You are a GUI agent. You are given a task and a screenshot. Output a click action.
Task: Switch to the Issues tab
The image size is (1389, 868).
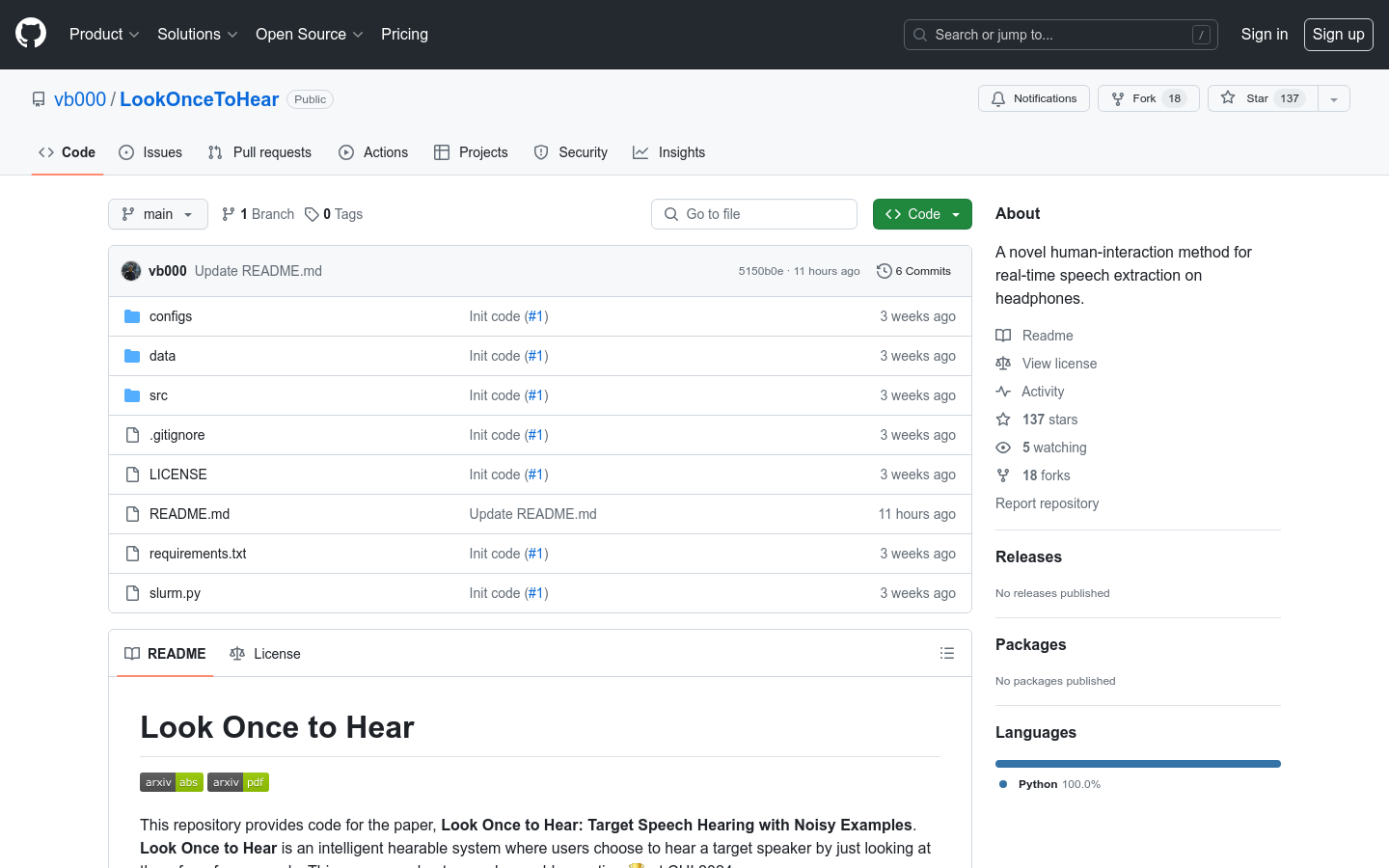click(150, 152)
